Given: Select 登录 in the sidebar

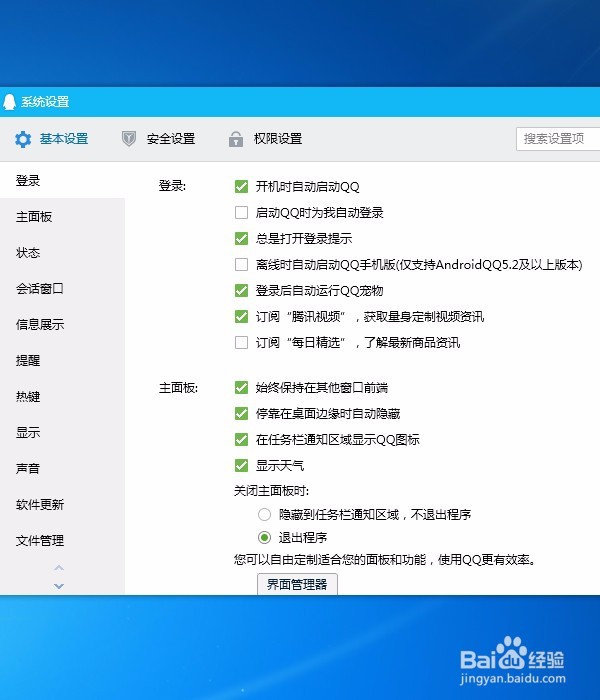Looking at the screenshot, I should (28, 181).
